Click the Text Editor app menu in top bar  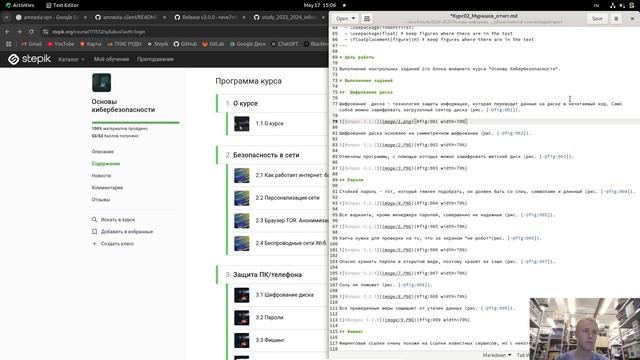(x=62, y=5)
